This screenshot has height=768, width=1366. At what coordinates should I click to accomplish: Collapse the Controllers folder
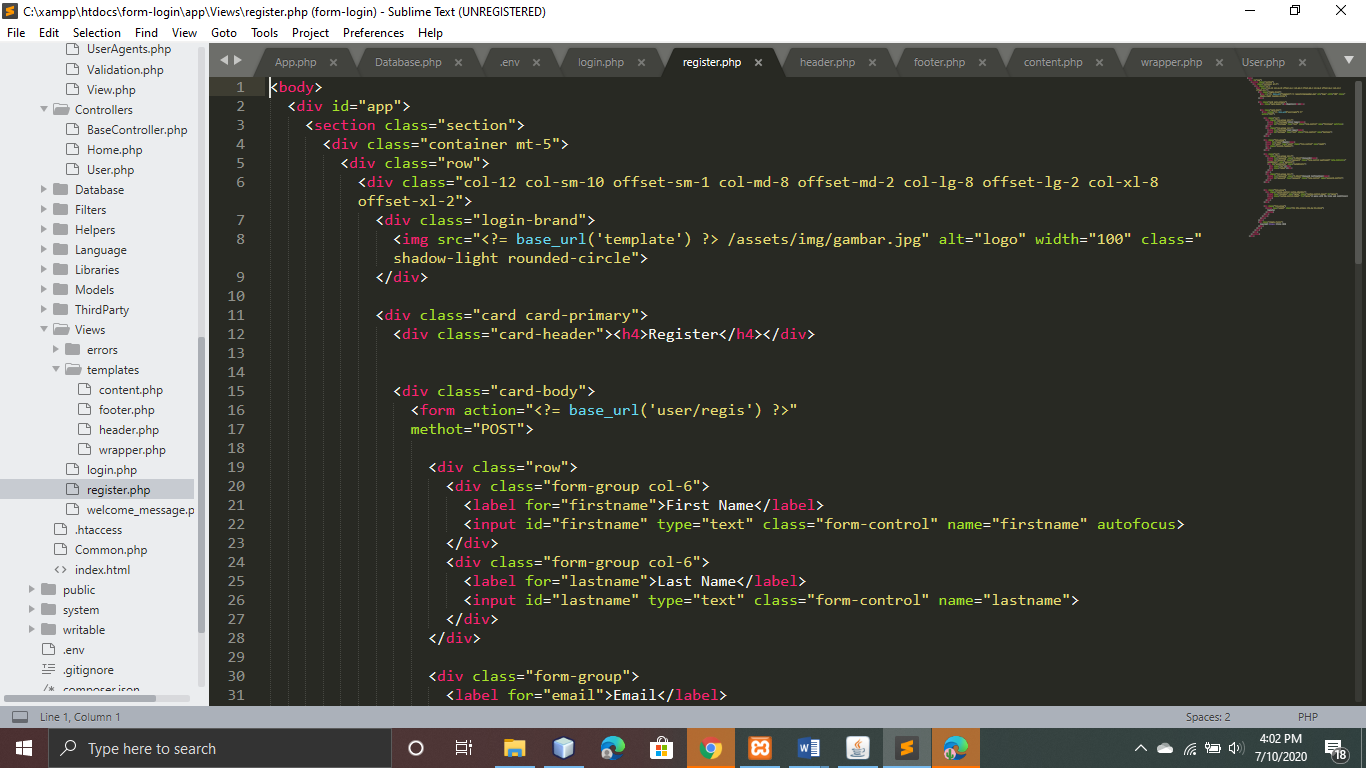44,110
